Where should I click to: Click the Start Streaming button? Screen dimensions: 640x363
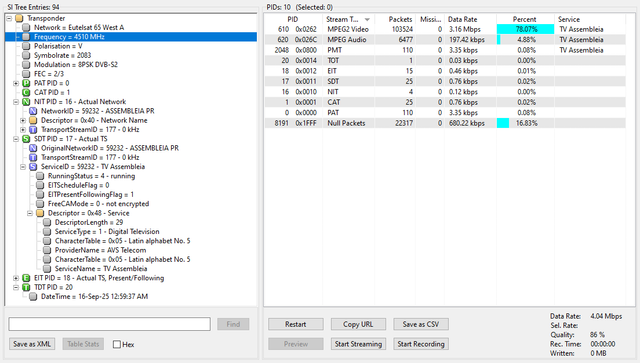pyautogui.click(x=358, y=344)
